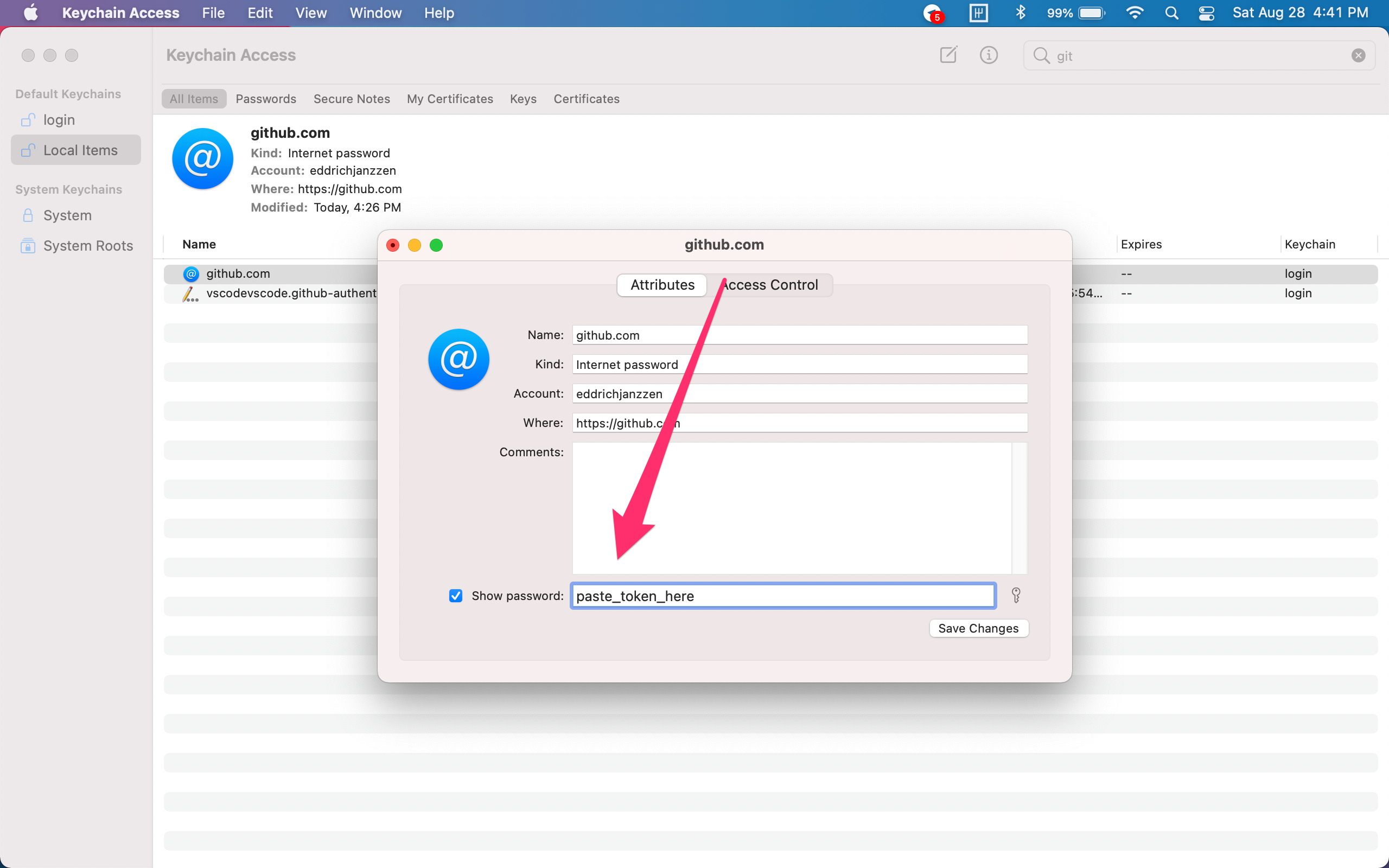Click the date and time in menu bar
This screenshot has height=868, width=1389.
point(1300,12)
